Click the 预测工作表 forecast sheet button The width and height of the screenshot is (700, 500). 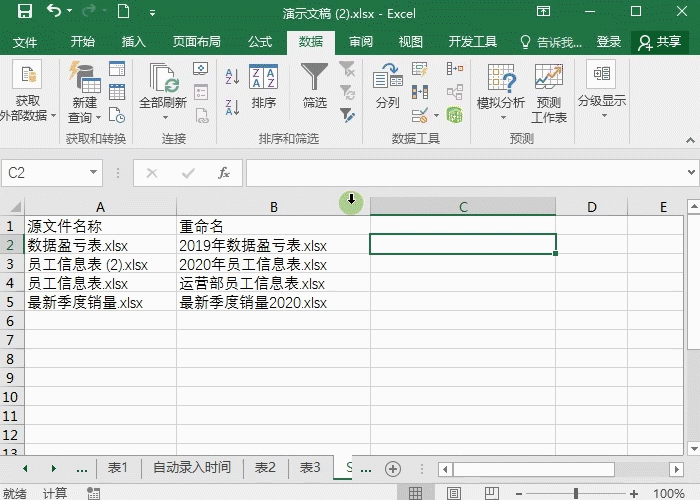click(549, 93)
